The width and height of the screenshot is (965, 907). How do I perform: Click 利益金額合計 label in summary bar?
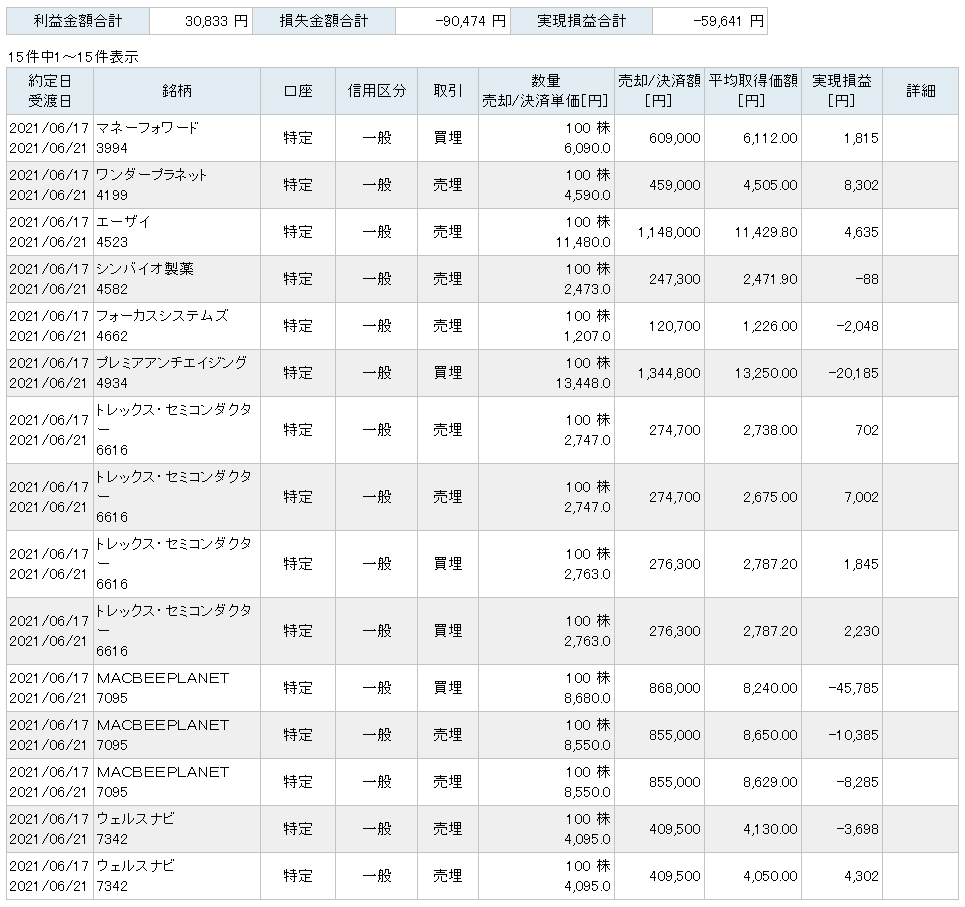78,22
